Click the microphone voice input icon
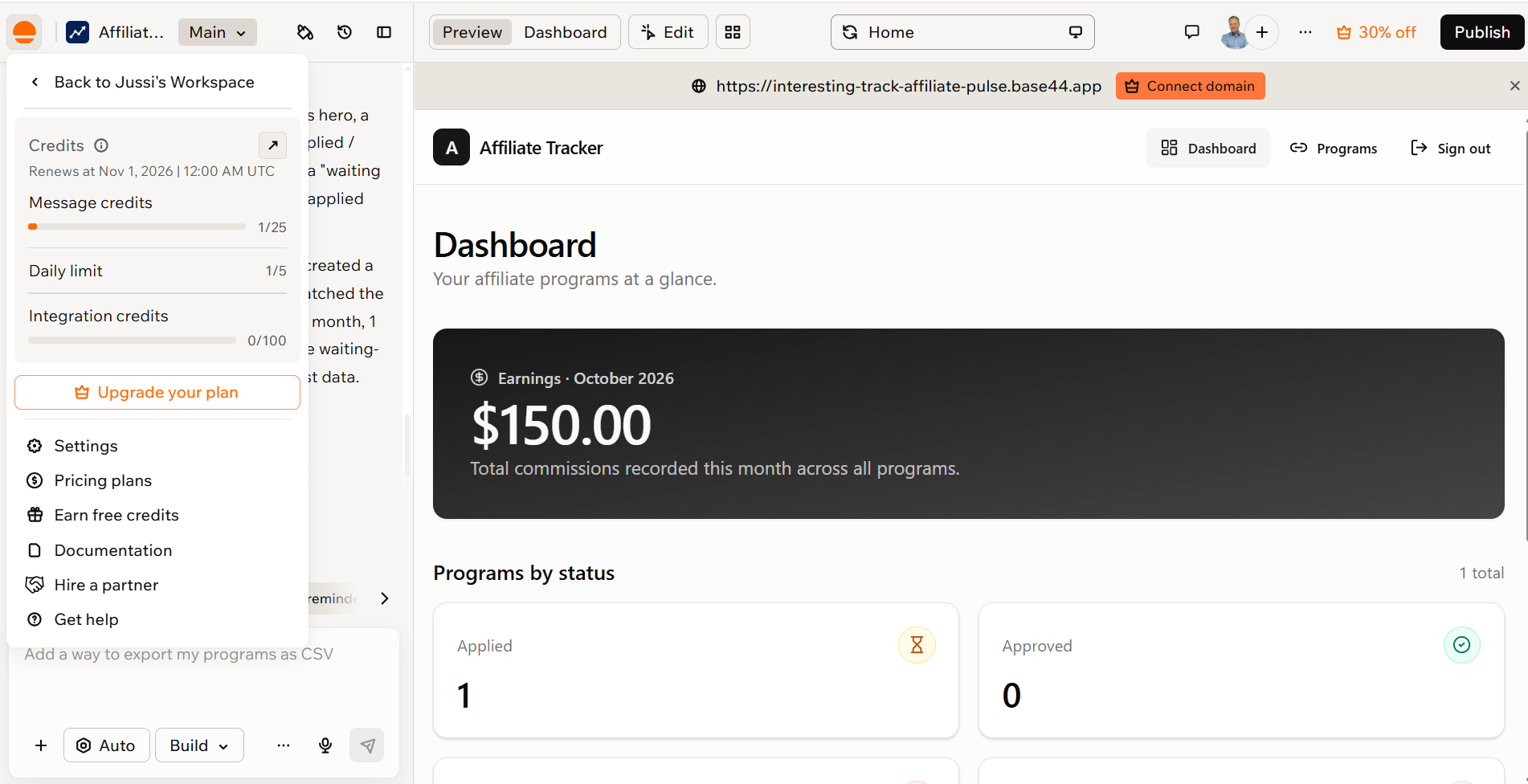1528x784 pixels. tap(325, 745)
